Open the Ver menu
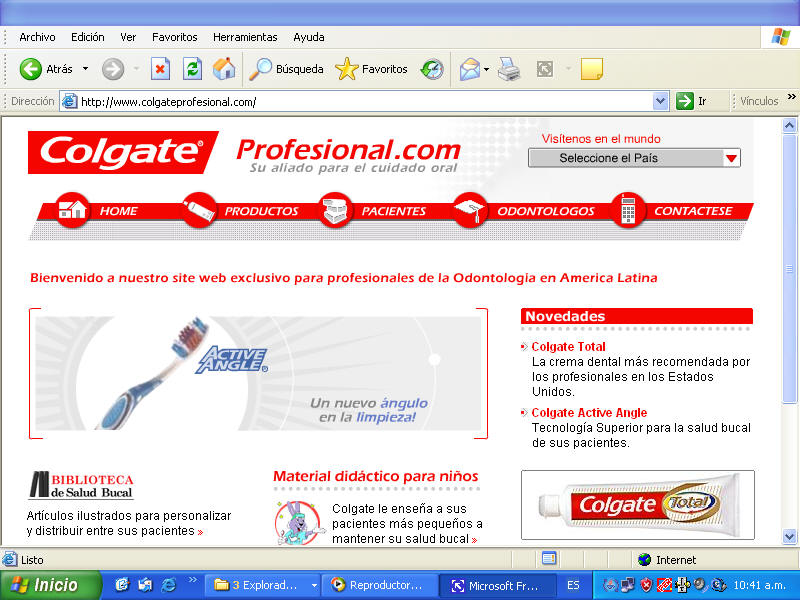This screenshot has height=600, width=800. pos(128,37)
